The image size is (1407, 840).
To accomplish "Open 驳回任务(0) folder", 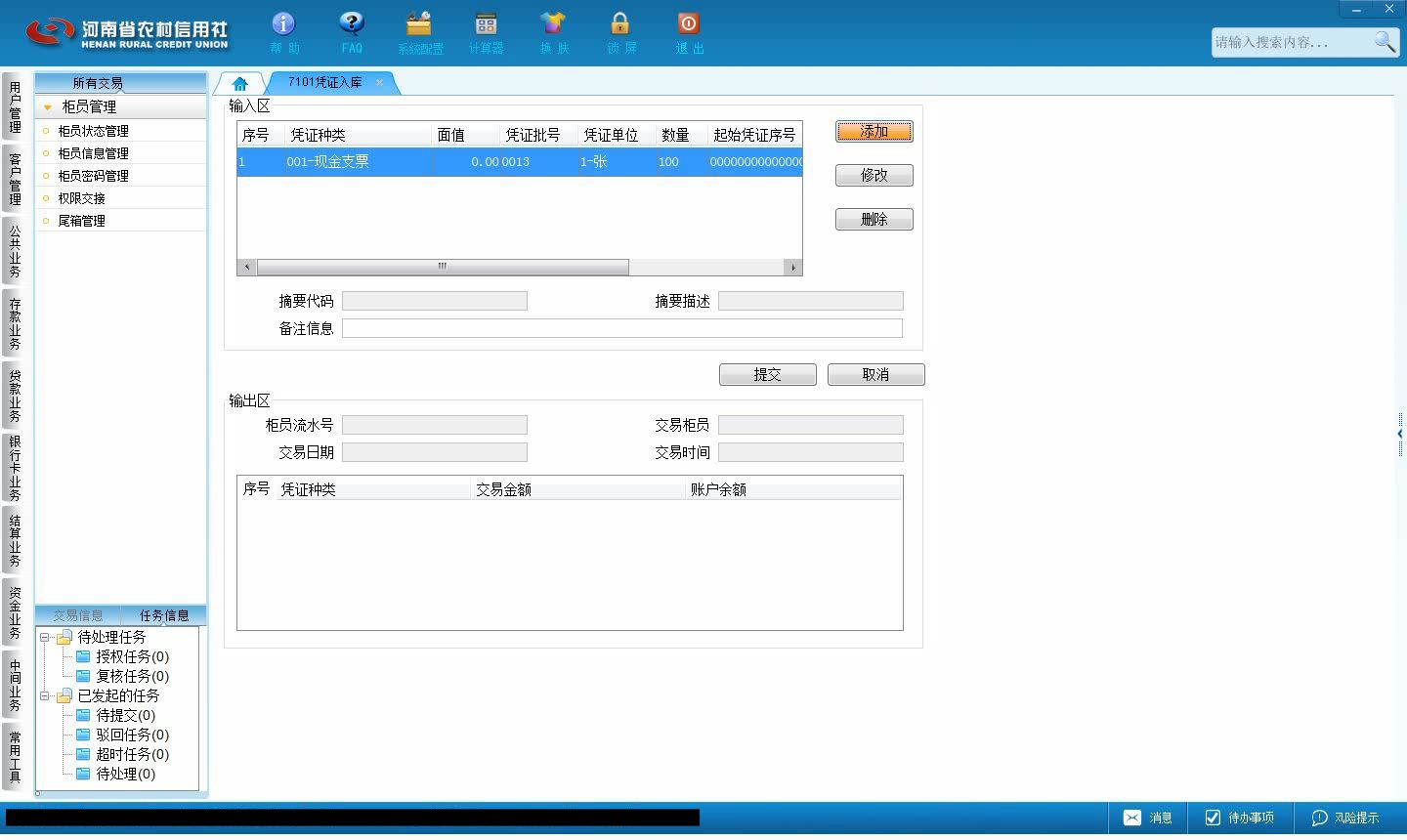I will (122, 735).
